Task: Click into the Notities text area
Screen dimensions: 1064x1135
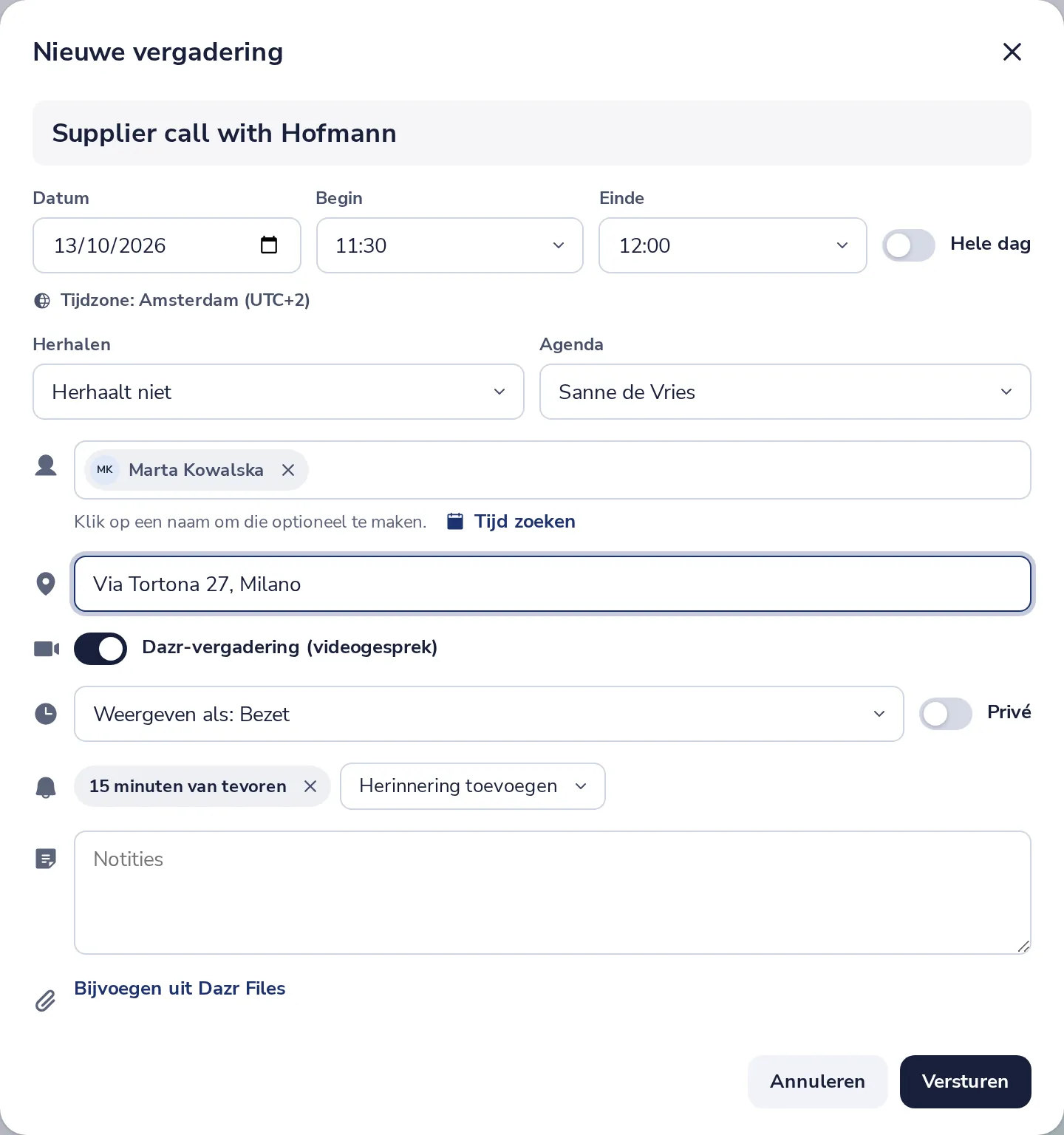Action: [x=553, y=893]
